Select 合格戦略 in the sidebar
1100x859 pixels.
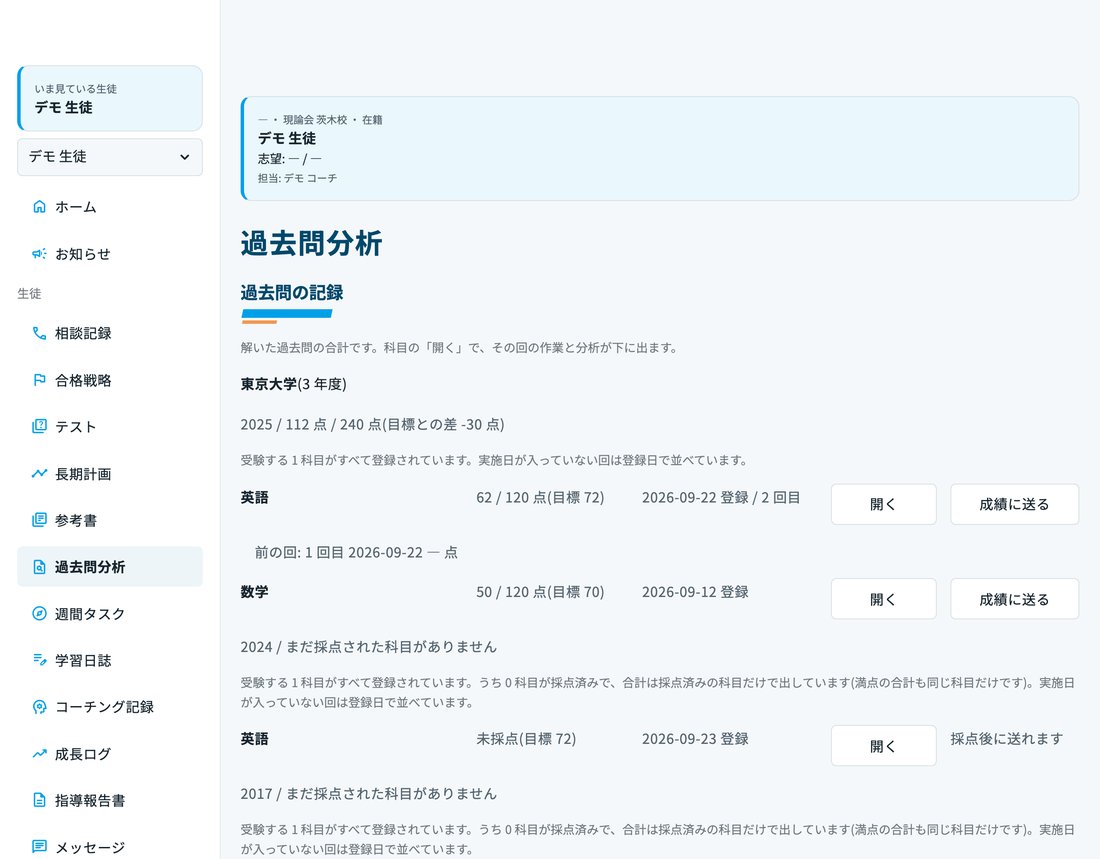tap(110, 380)
